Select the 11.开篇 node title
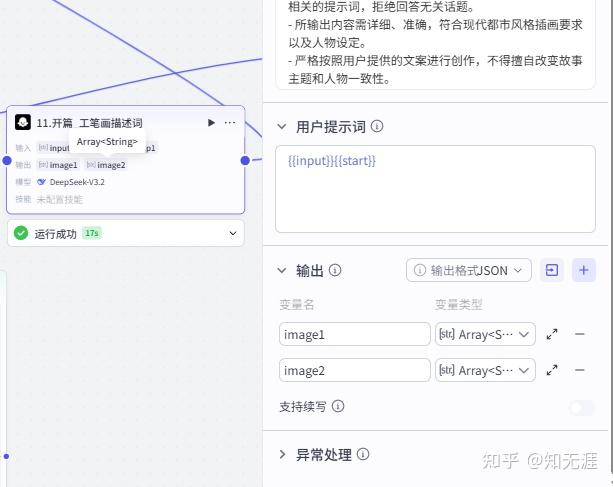Screen dimensions: 613x487 tap(90, 123)
